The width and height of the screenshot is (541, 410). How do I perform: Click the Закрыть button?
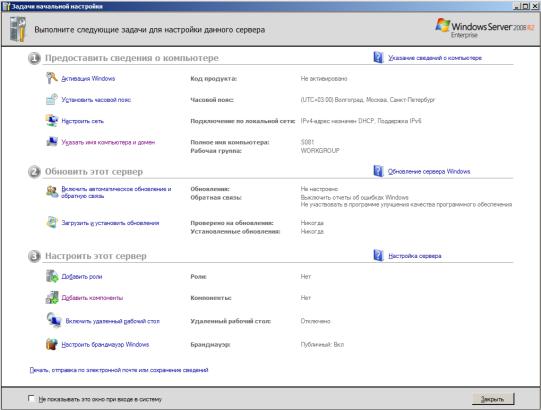pos(493,399)
